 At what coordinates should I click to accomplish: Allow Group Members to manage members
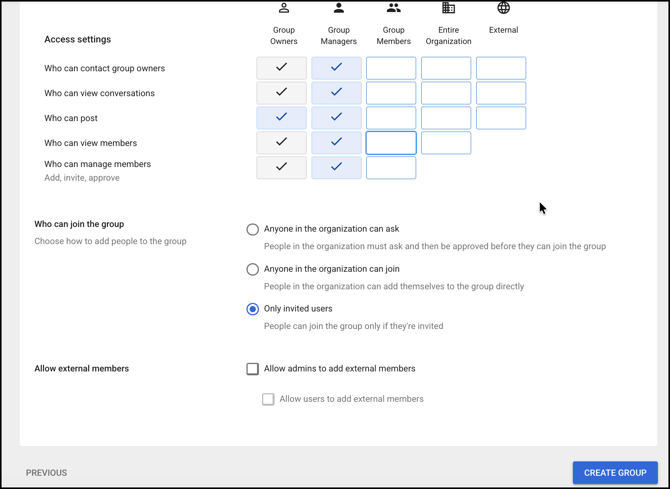[x=391, y=168]
